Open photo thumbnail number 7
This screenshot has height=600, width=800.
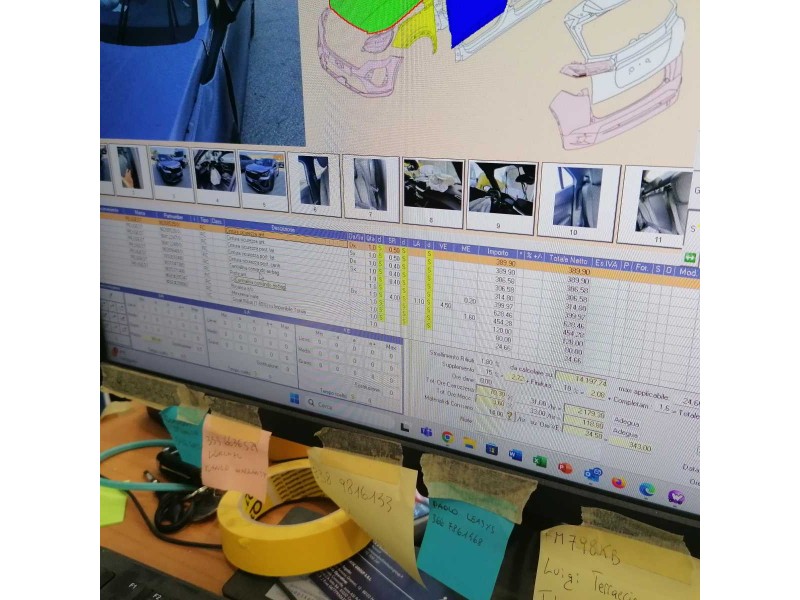tap(370, 187)
